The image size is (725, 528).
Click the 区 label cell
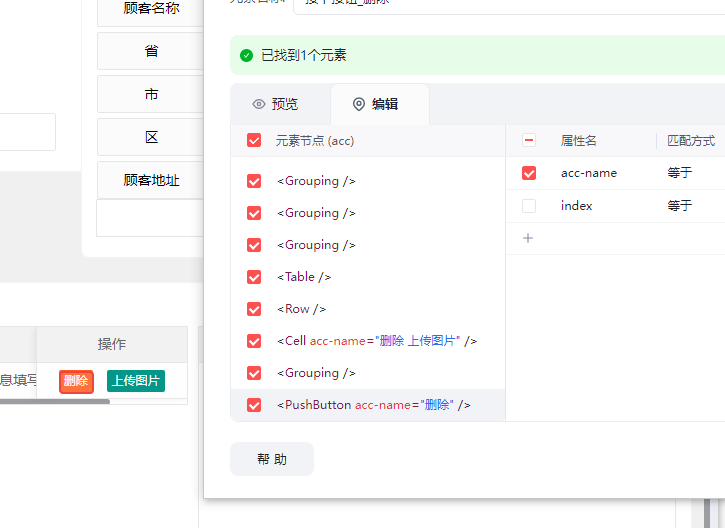[x=151, y=137]
